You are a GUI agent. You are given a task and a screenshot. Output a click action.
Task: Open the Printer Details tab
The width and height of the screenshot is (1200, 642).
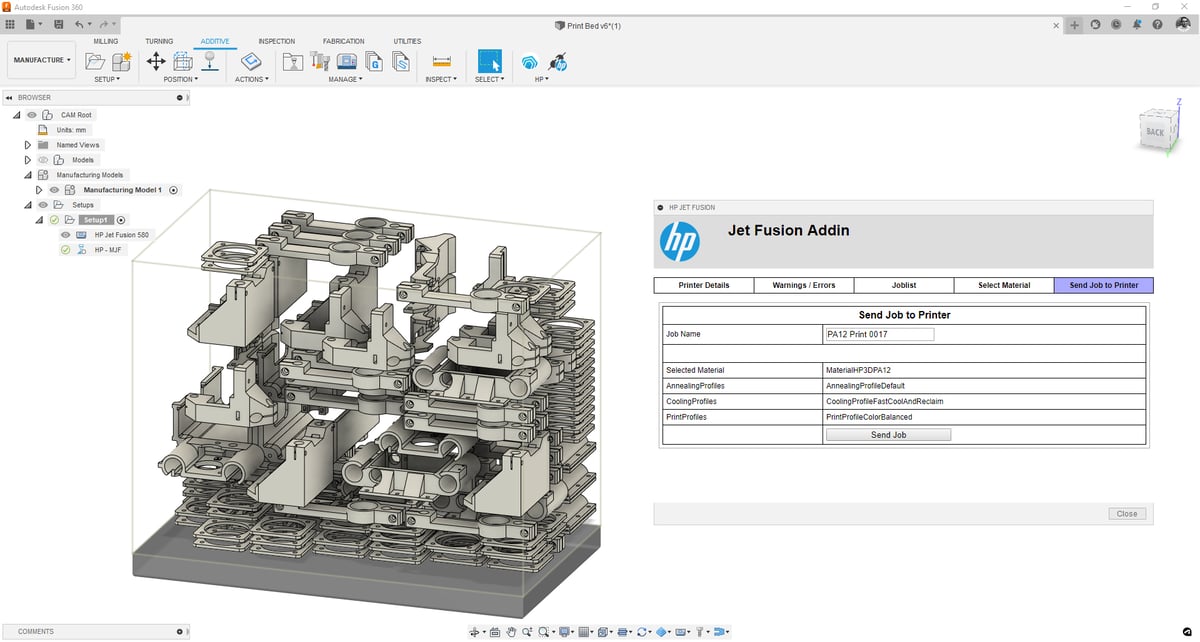click(x=704, y=285)
